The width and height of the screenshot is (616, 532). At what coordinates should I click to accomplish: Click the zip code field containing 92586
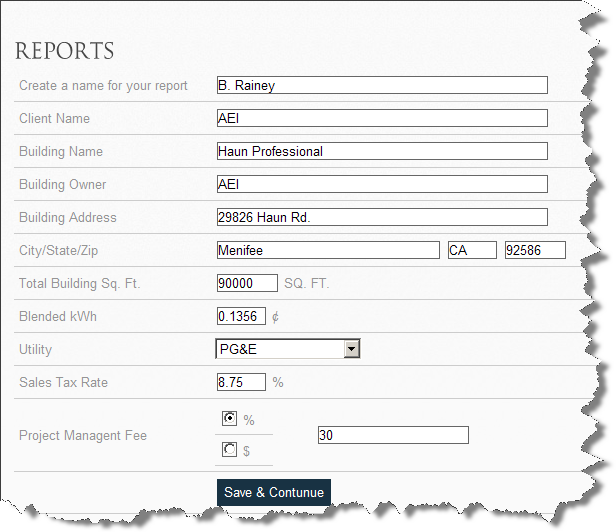coord(535,250)
